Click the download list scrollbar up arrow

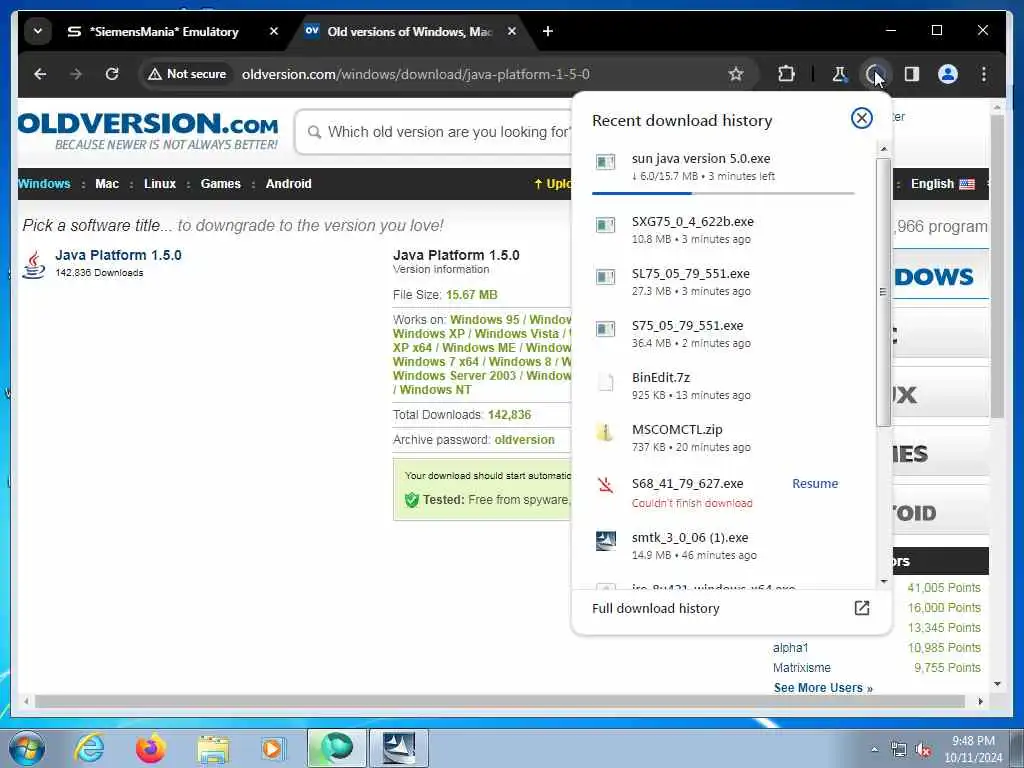coord(883,150)
